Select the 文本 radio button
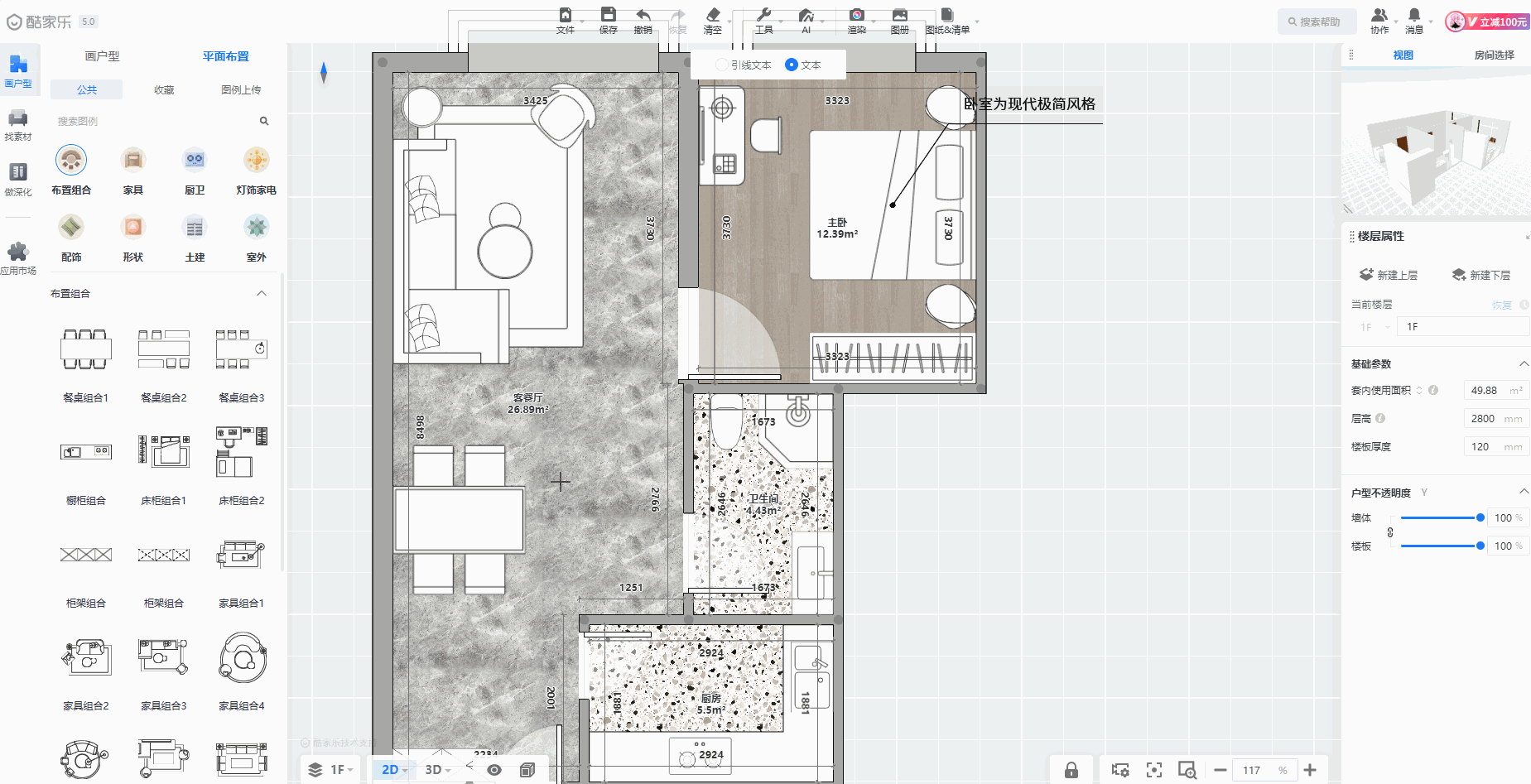The height and width of the screenshot is (784, 1531). (x=792, y=65)
